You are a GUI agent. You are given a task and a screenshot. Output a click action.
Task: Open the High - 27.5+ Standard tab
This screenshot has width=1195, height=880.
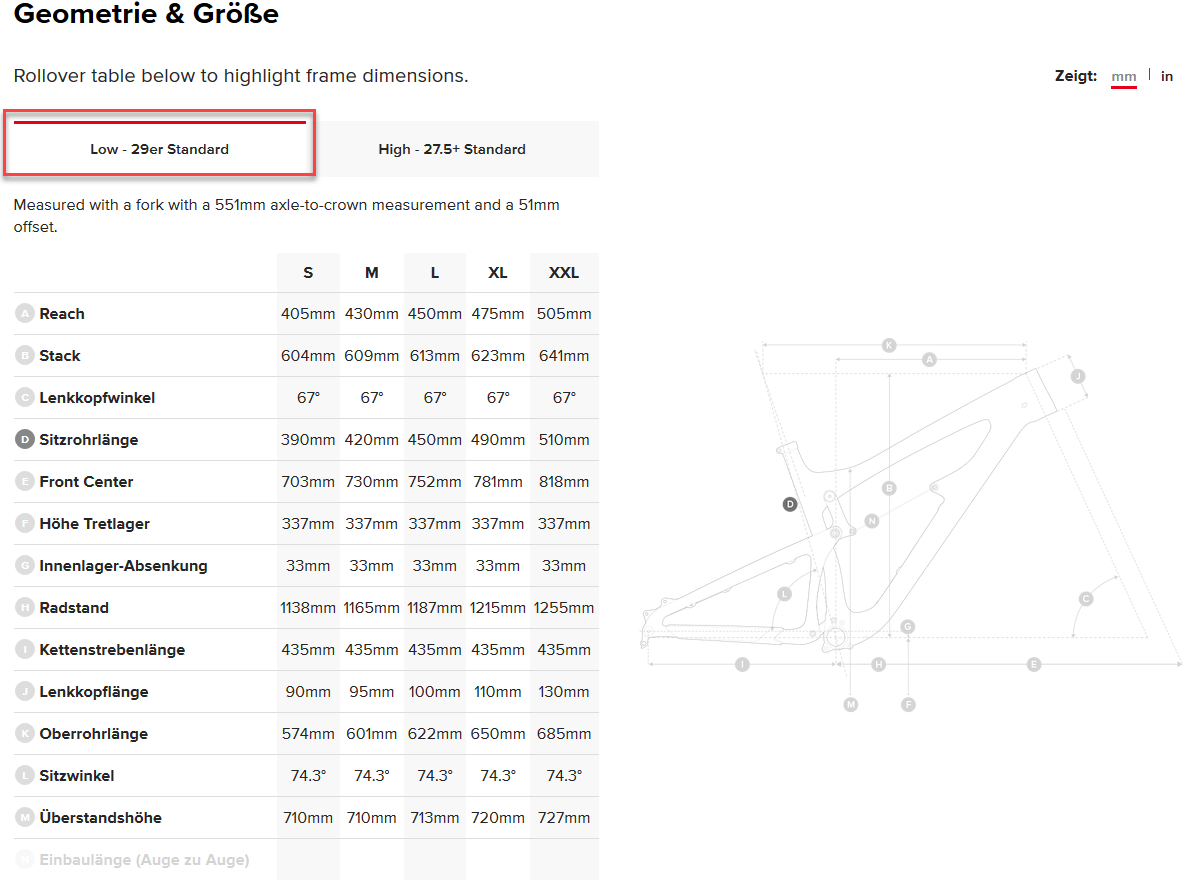[452, 149]
